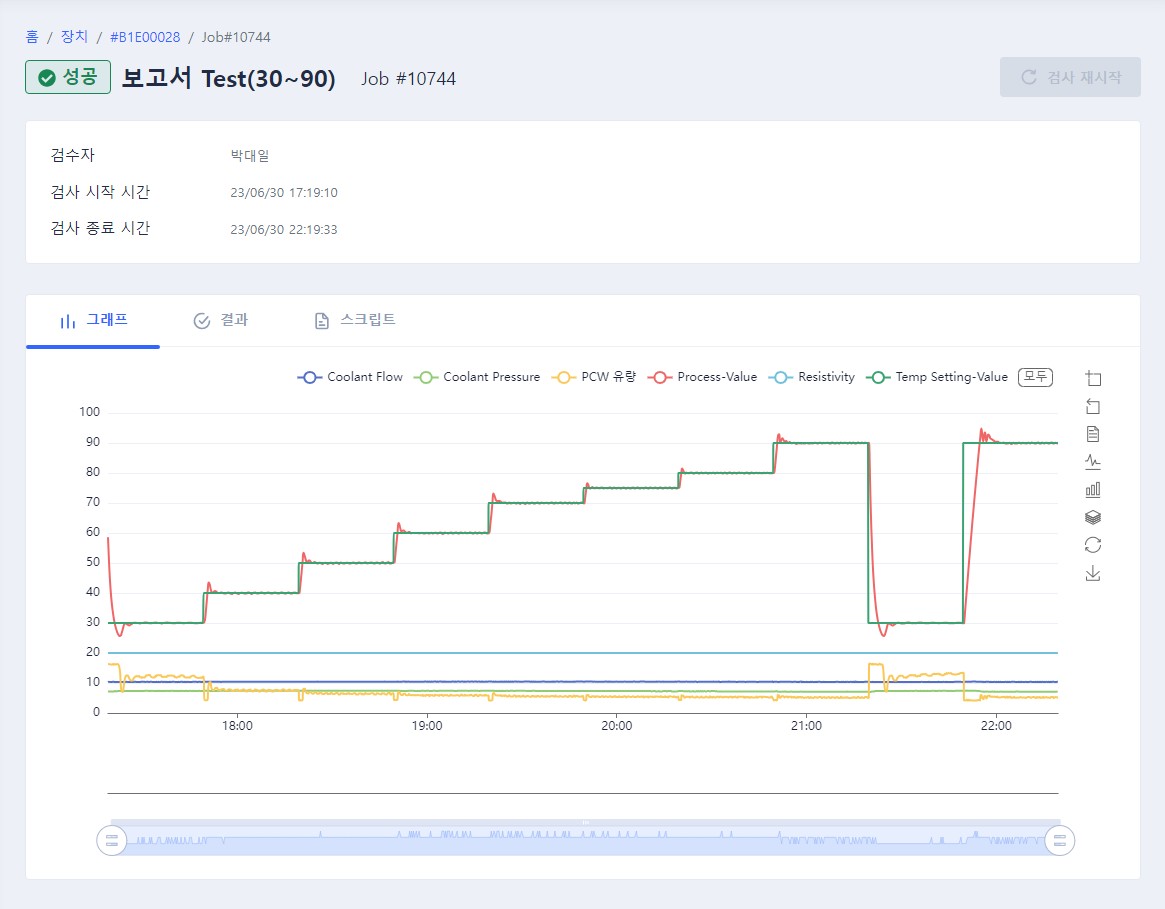This screenshot has width=1165, height=909.
Task: Select the stack chart layers icon
Action: coord(1093,517)
